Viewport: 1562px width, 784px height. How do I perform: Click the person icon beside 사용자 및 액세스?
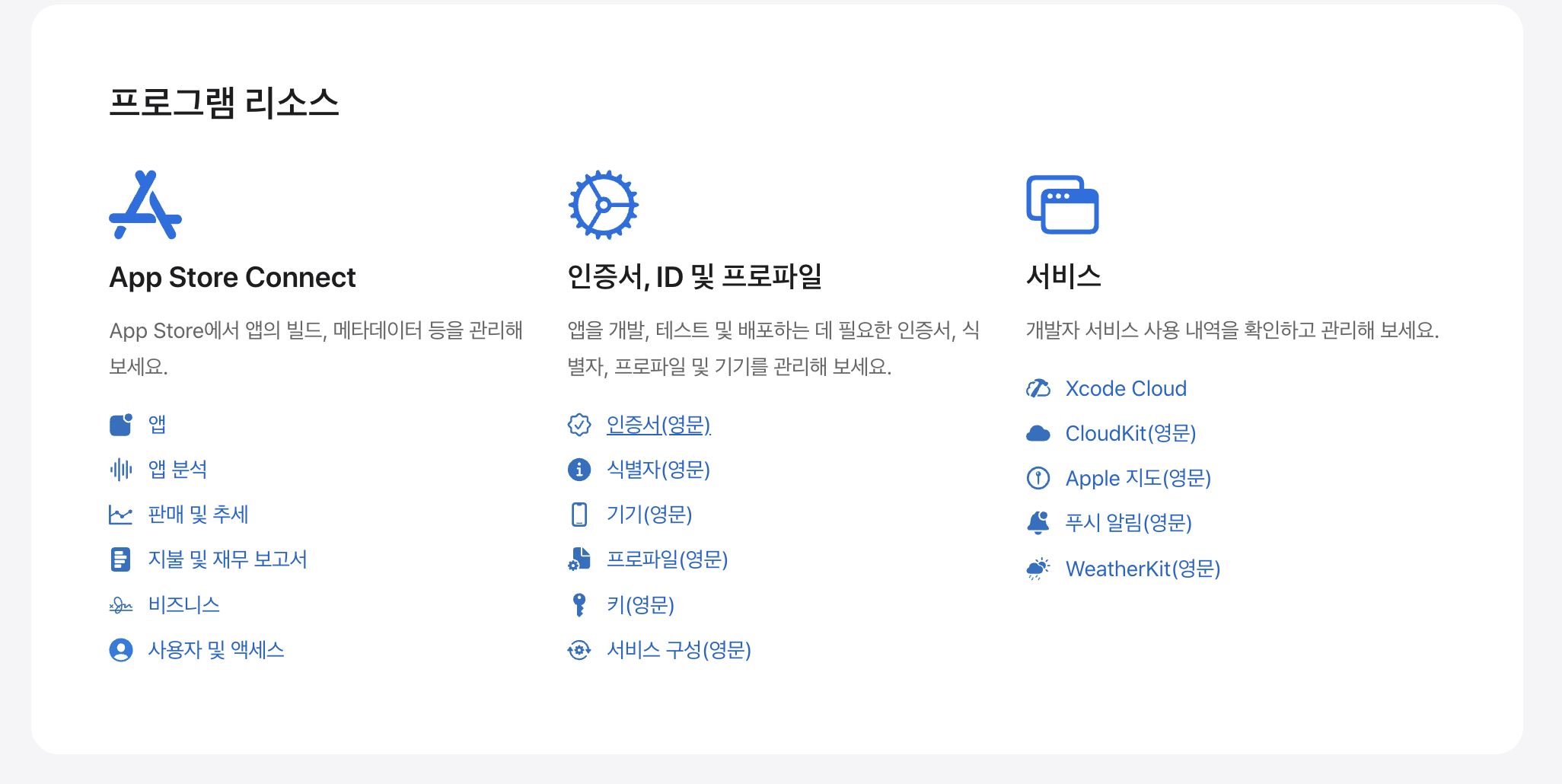coord(121,650)
